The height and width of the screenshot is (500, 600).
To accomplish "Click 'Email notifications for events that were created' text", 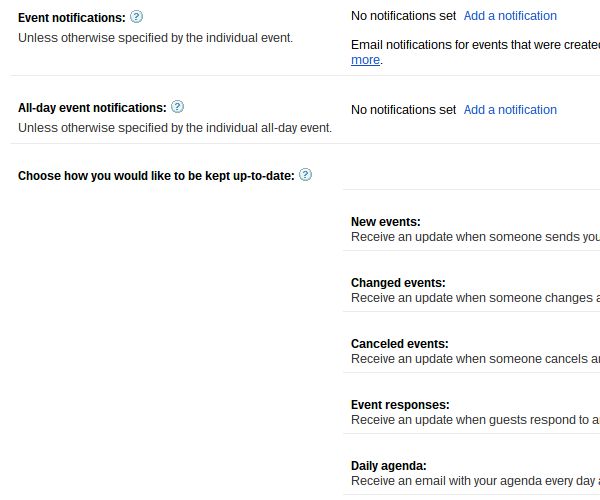I will click(x=475, y=45).
